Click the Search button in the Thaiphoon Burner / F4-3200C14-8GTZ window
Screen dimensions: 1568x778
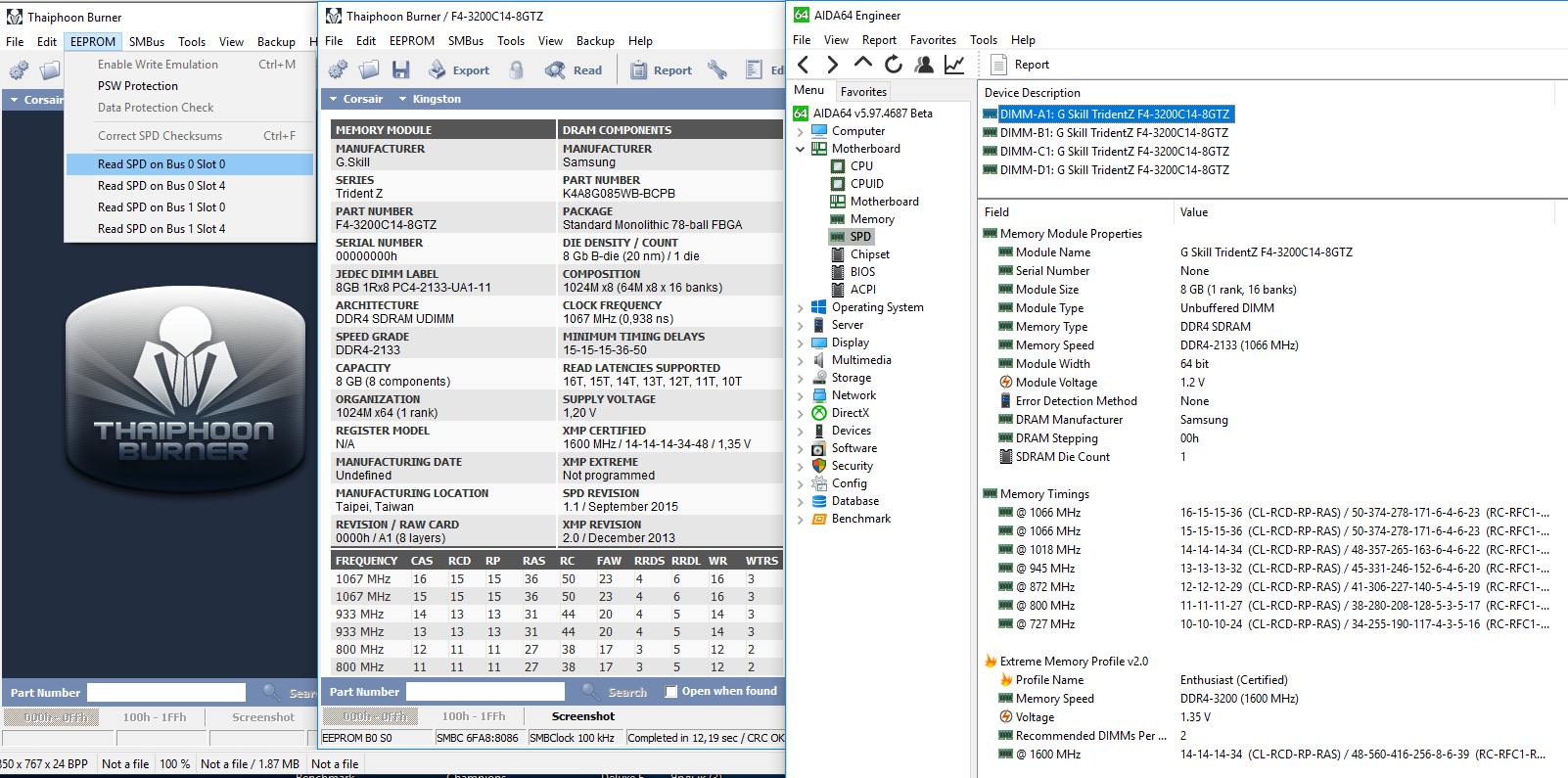click(614, 691)
